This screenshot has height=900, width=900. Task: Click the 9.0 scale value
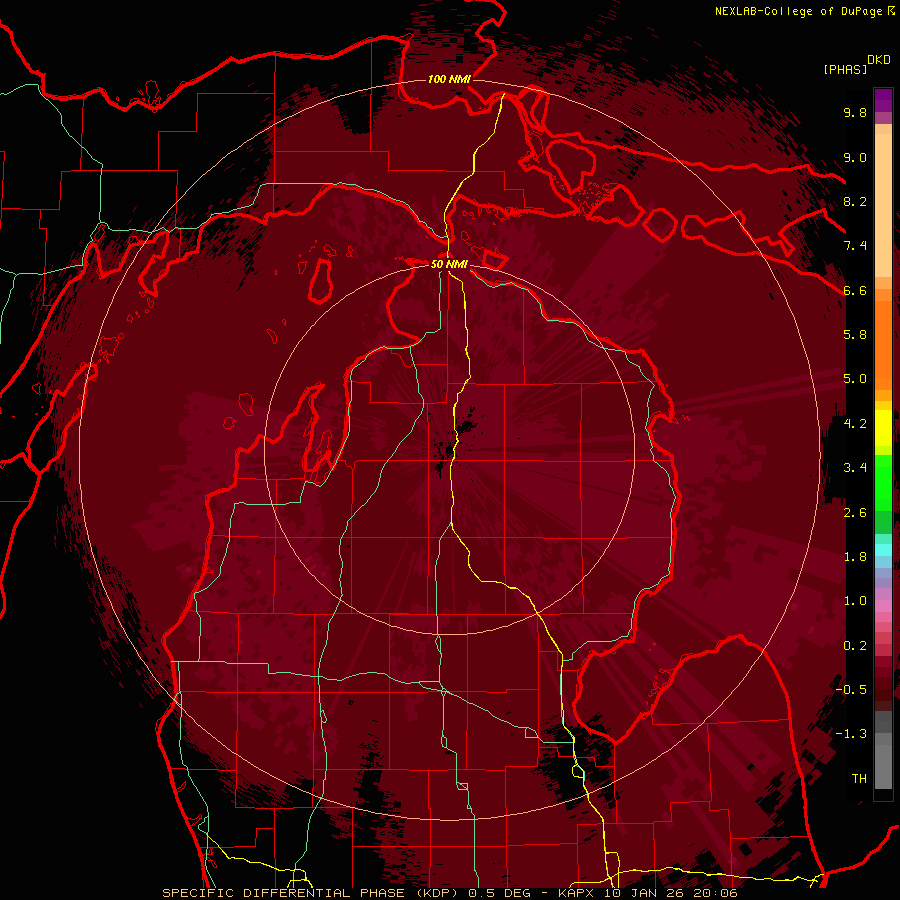coord(855,157)
